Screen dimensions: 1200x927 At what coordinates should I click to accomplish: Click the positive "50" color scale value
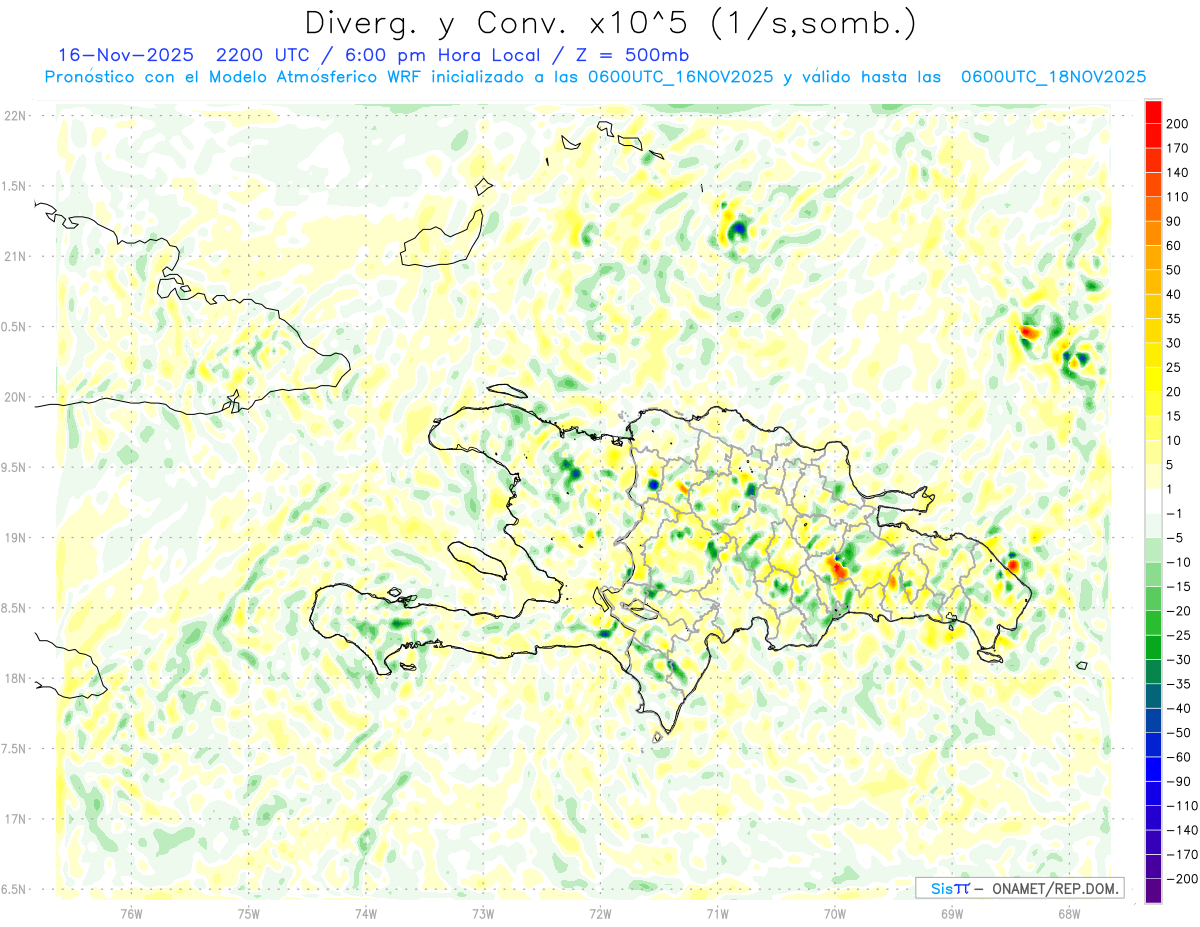tap(1174, 270)
